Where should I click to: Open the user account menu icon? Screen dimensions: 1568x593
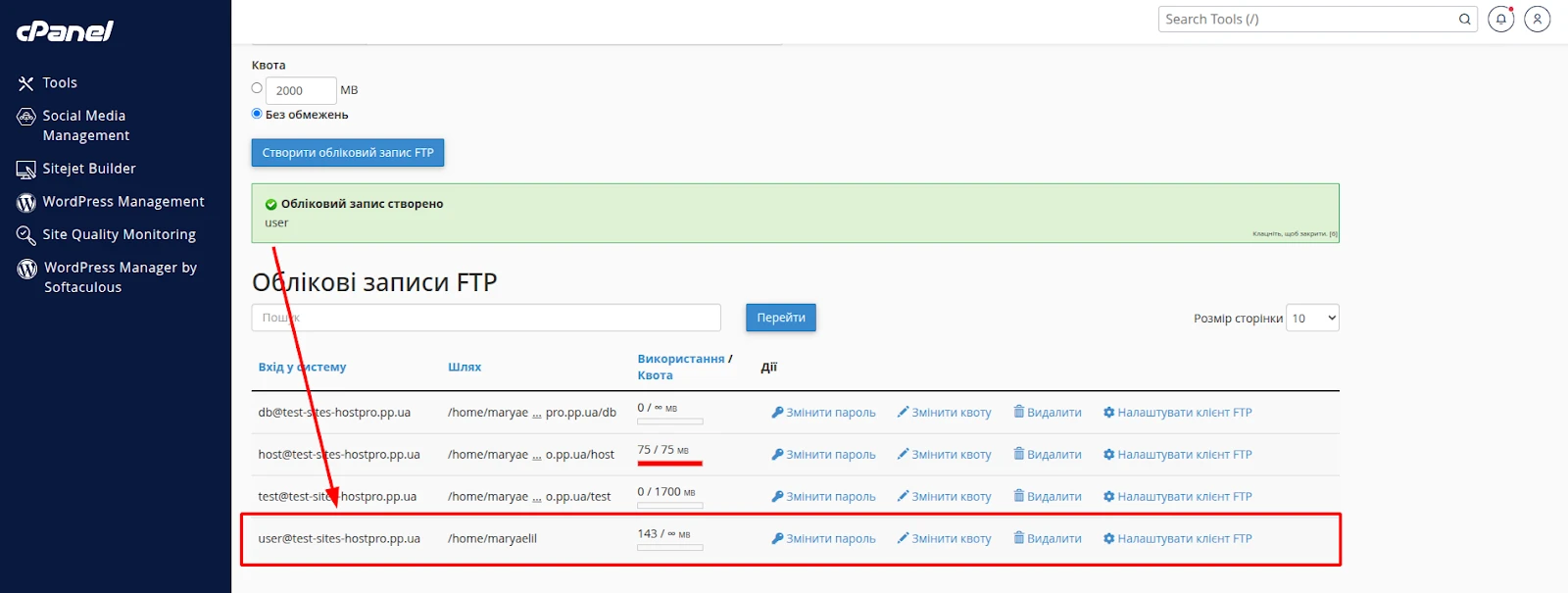coord(1538,19)
